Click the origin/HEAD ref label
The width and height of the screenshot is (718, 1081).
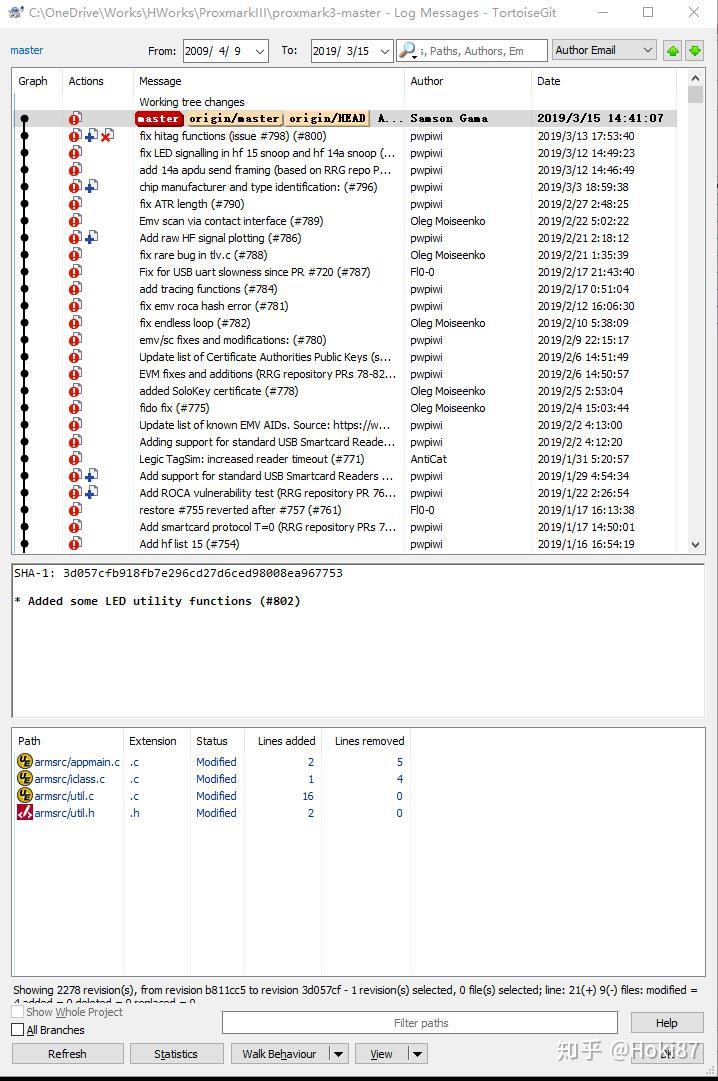point(327,119)
